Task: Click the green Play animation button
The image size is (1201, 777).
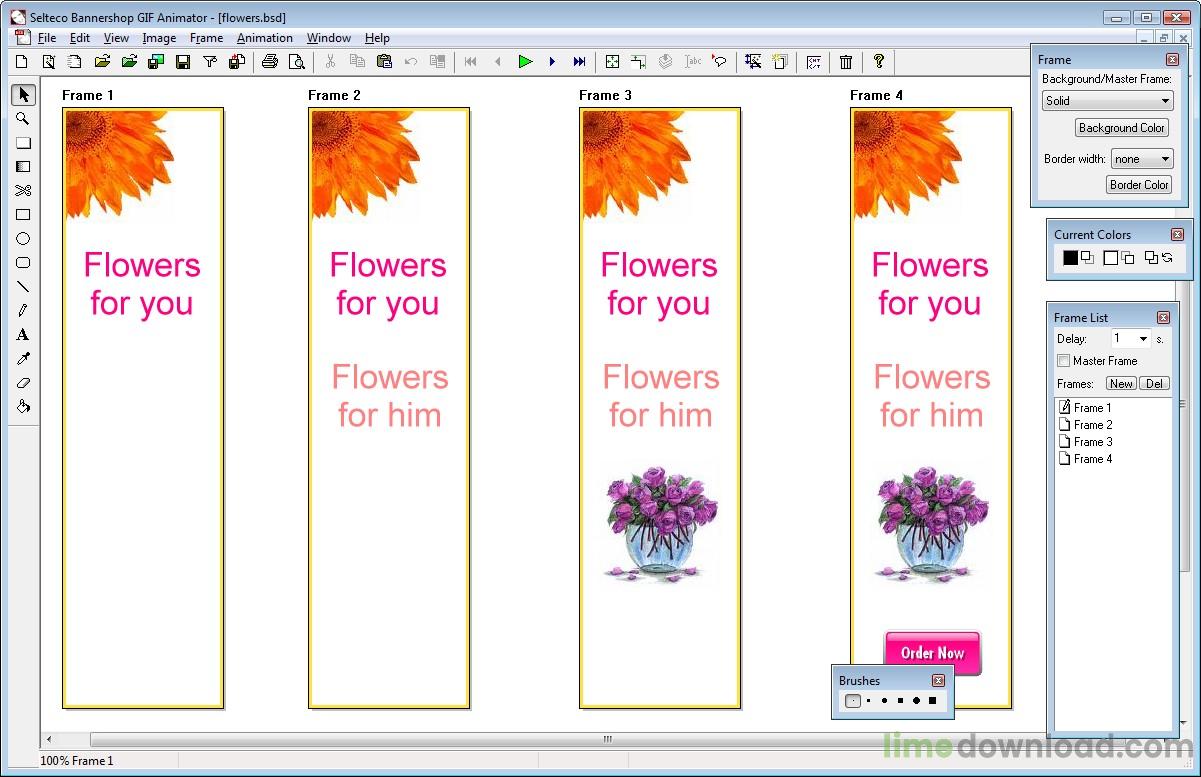Action: [525, 62]
